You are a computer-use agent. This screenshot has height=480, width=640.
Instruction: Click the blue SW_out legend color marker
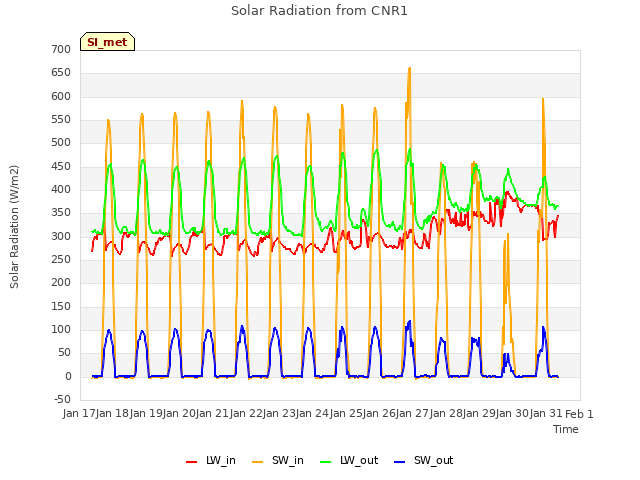[400, 462]
